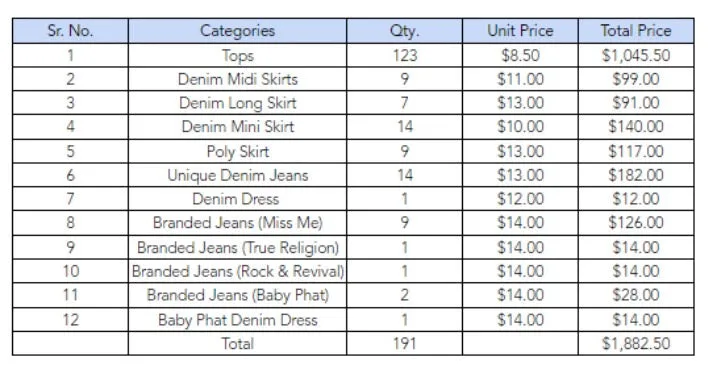Click Branded Jeans (Baby Phat) cell
Viewport: 715px width, 377px height.
pos(237,295)
